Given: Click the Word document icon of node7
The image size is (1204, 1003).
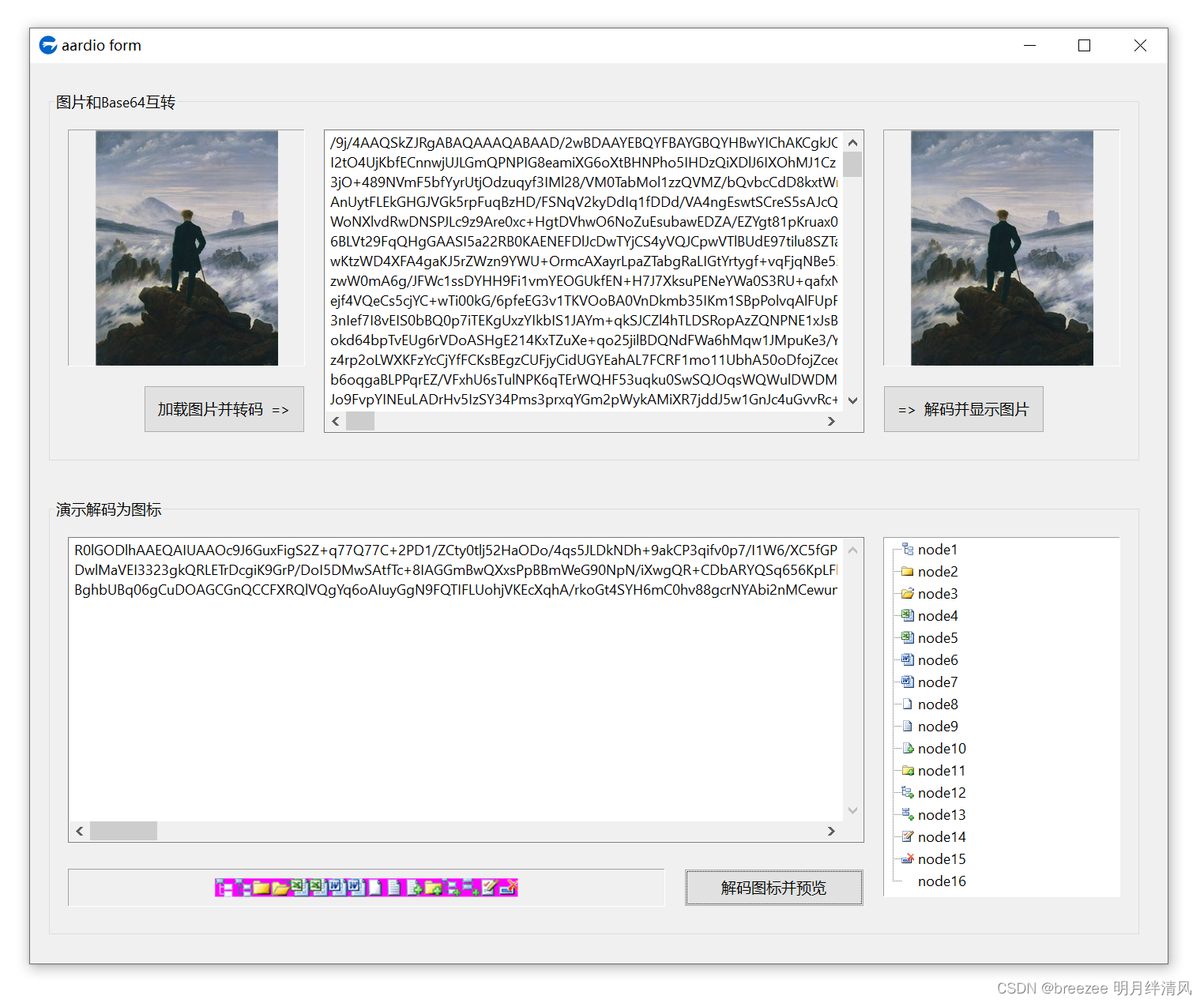Looking at the screenshot, I should click(x=908, y=682).
